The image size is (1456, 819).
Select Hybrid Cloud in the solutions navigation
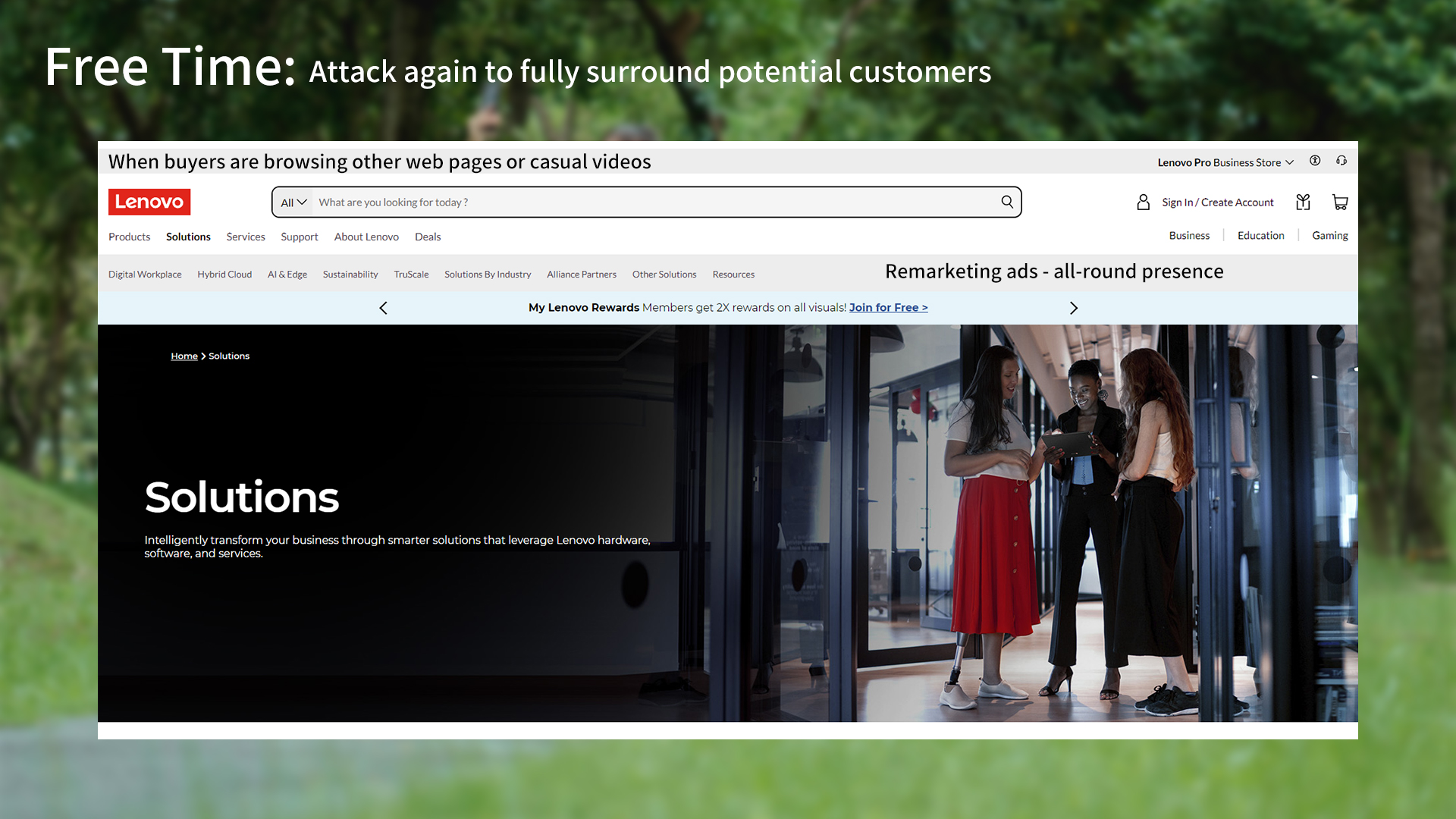tap(224, 274)
